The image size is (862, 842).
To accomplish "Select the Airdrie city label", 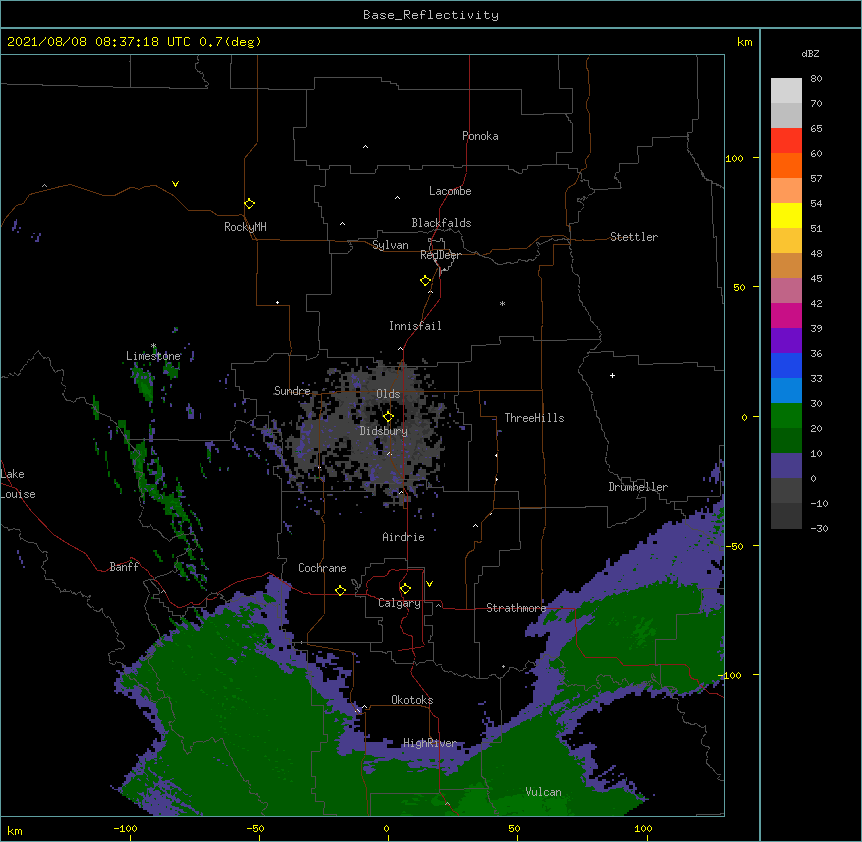I will click(x=403, y=537).
